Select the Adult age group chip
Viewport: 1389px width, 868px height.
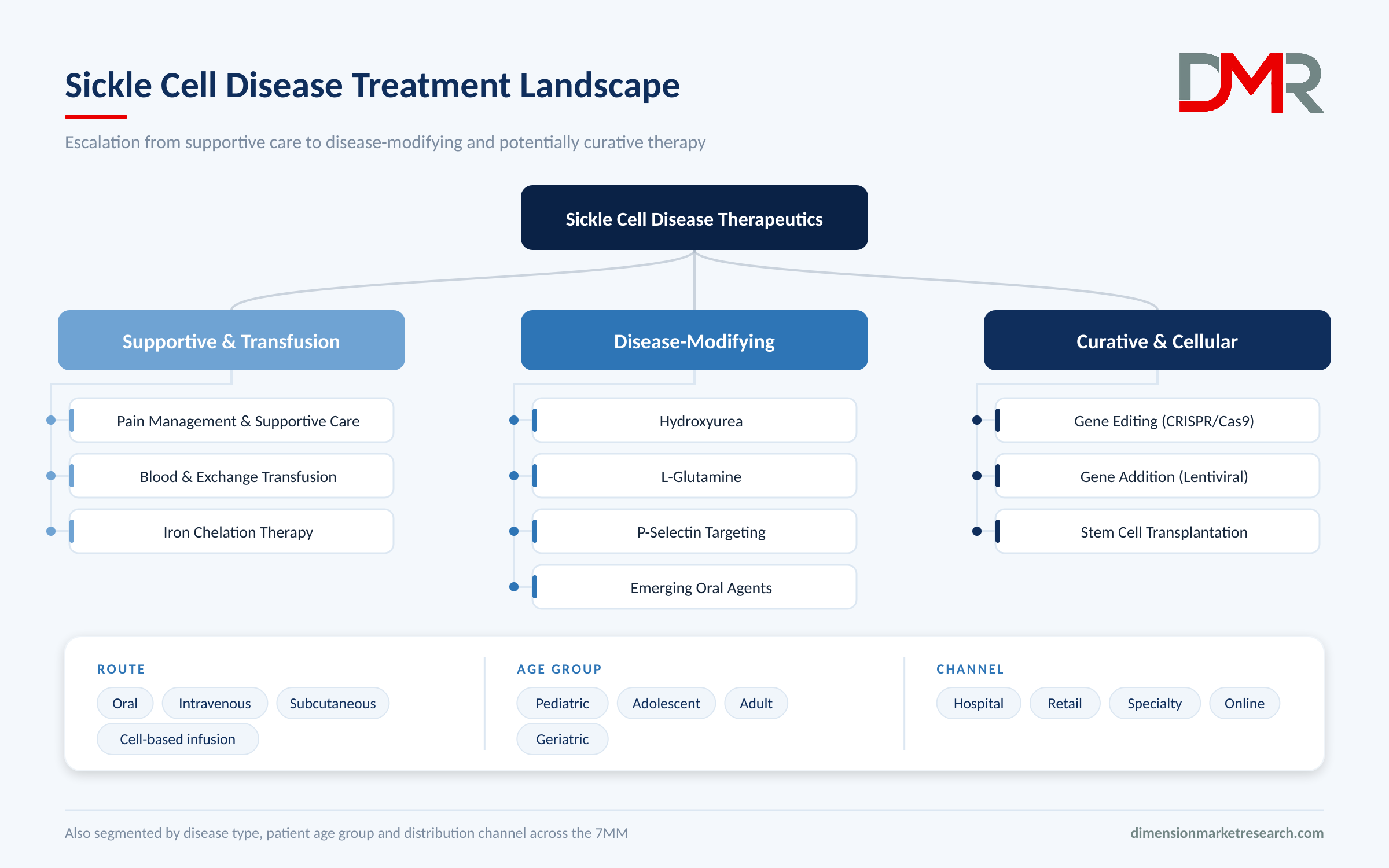756,703
